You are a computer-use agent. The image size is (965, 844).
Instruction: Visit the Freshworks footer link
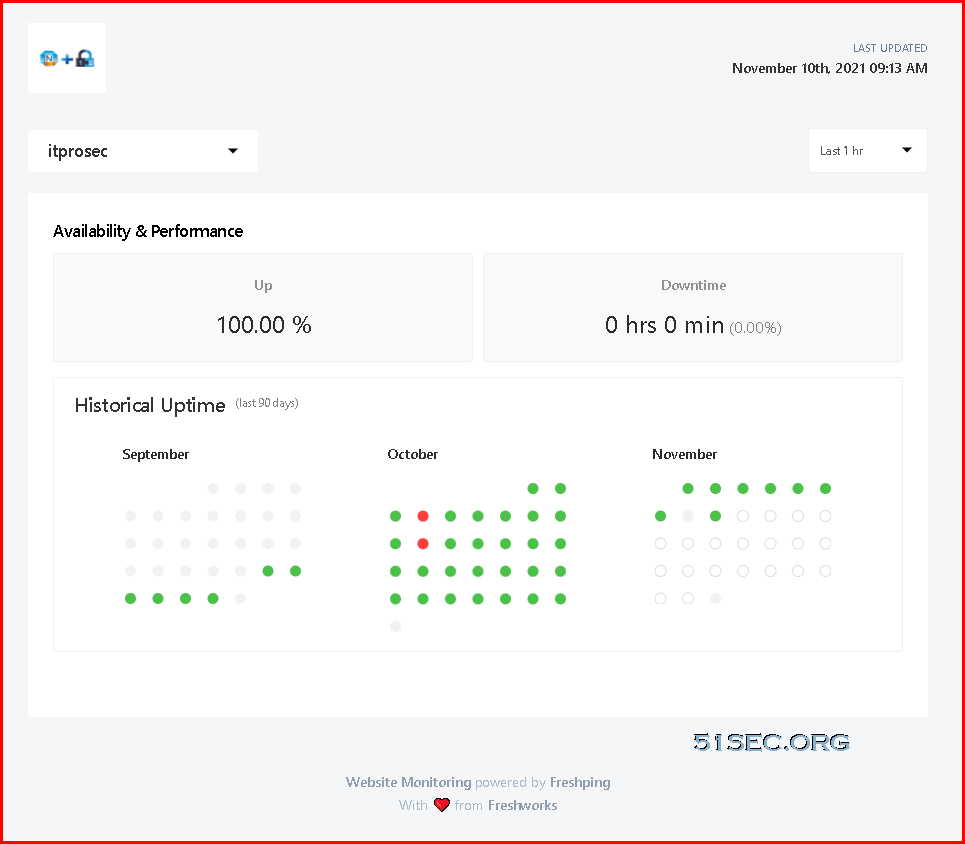point(523,805)
